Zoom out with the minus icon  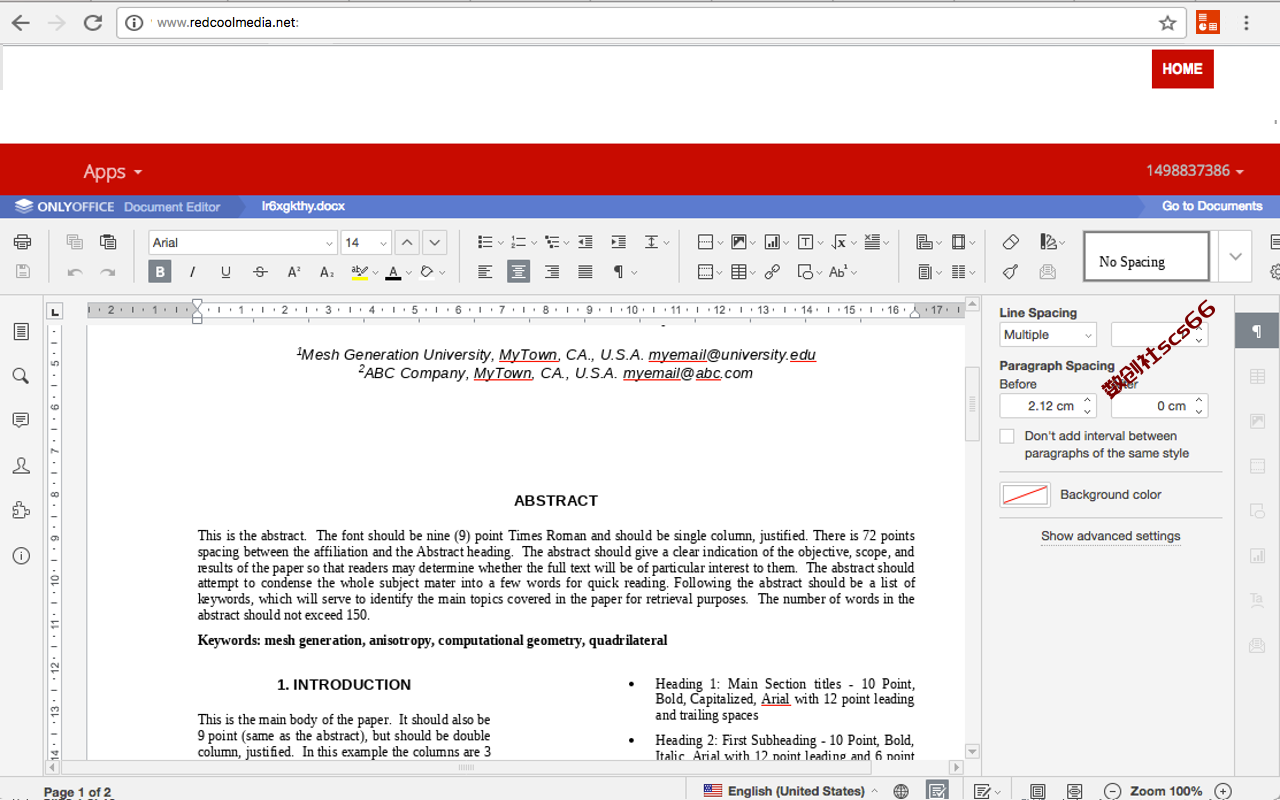pyautogui.click(x=1112, y=791)
